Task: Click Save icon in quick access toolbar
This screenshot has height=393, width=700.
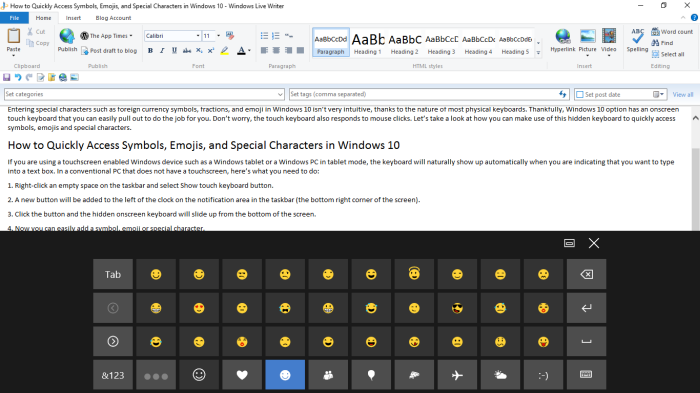Action: click(7, 77)
